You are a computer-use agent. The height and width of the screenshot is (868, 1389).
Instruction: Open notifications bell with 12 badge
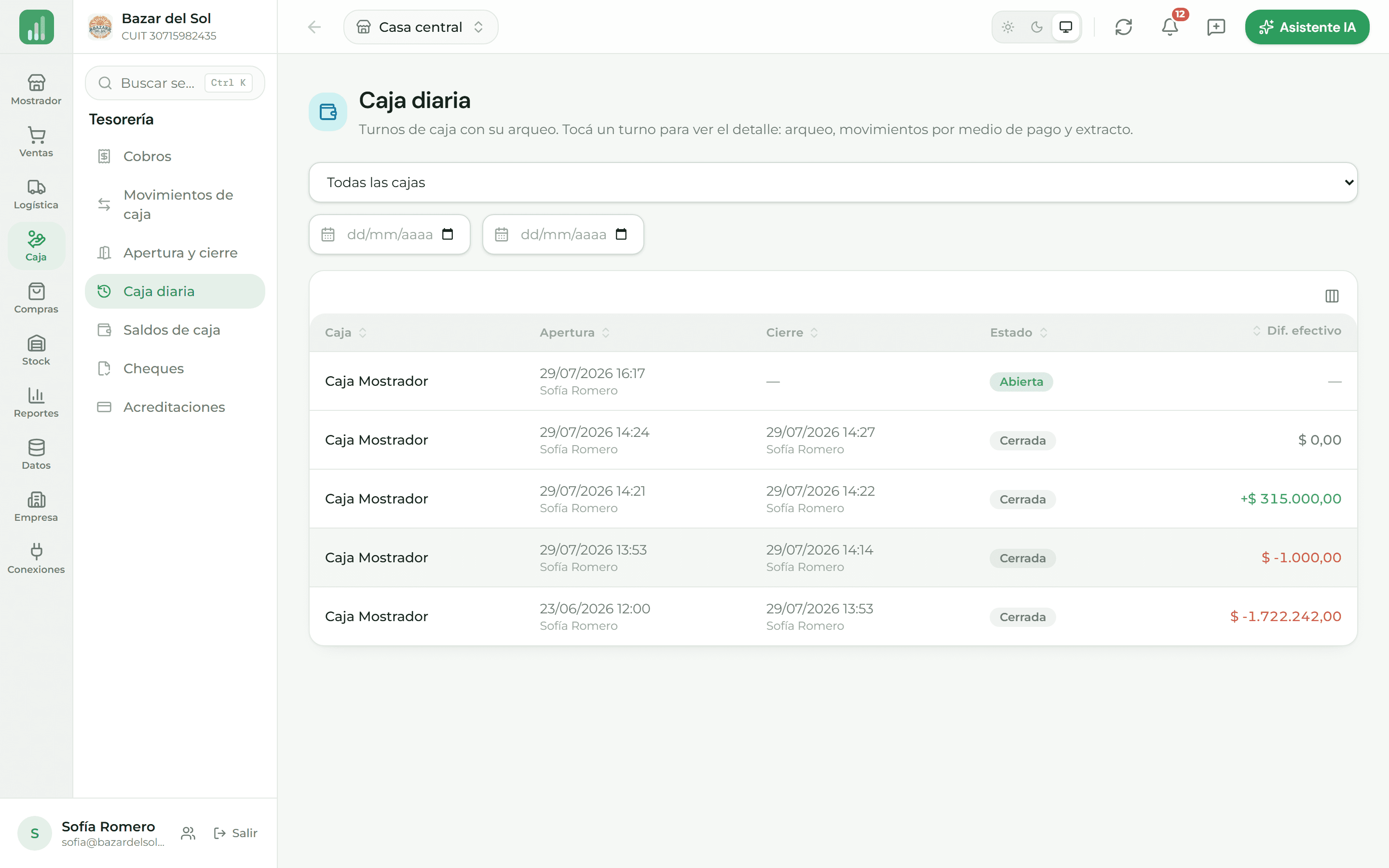tap(1170, 27)
